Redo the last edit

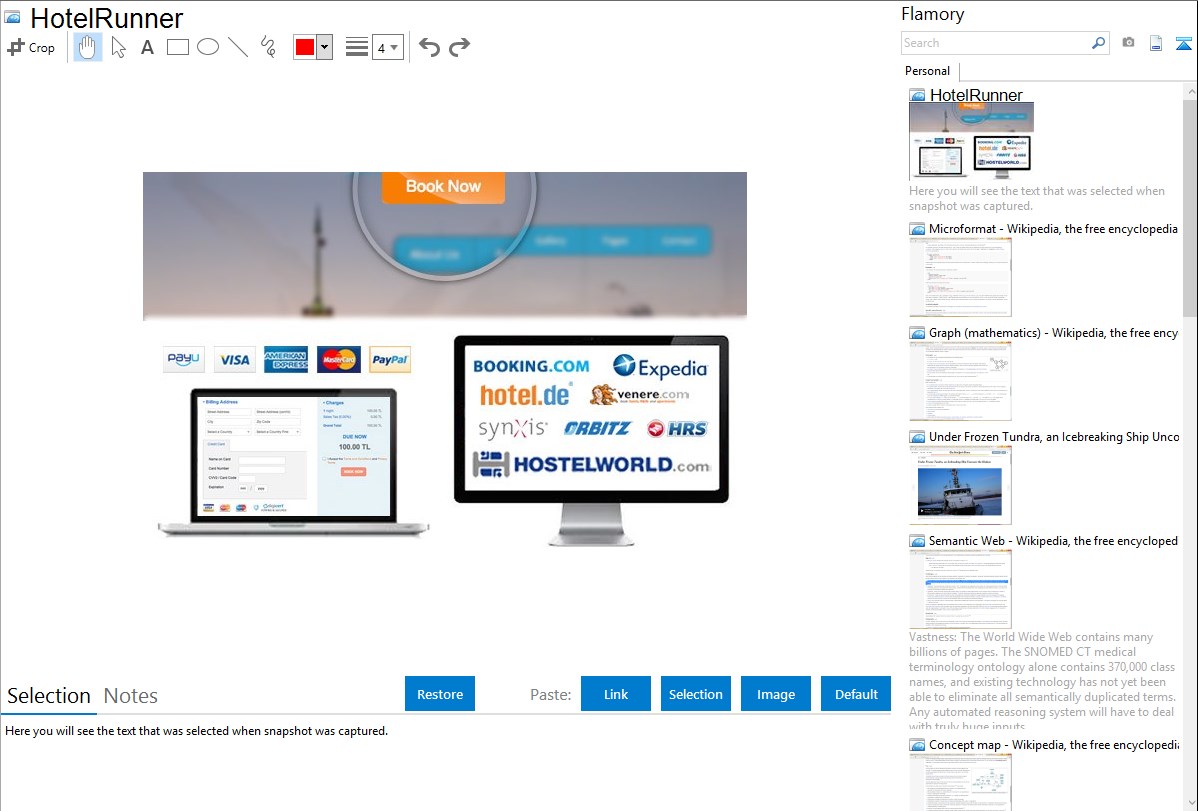459,47
